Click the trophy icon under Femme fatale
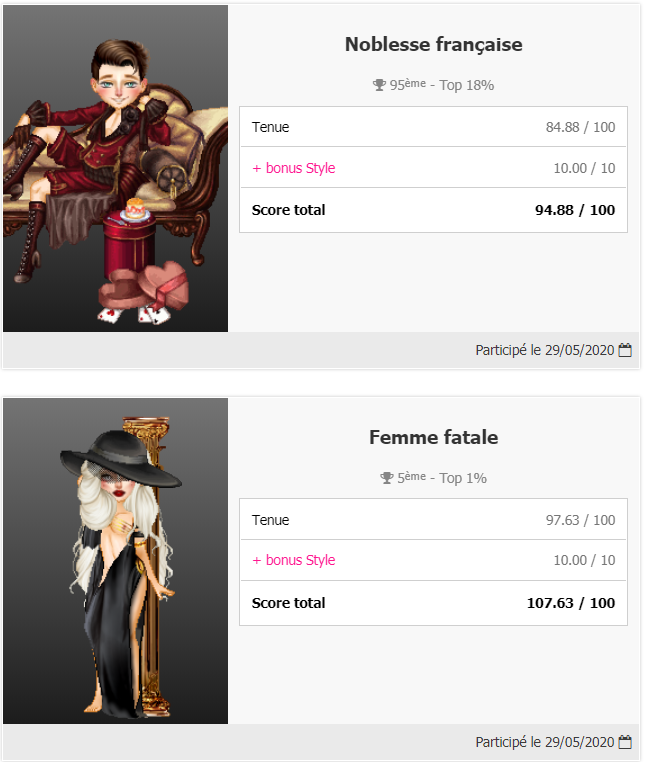 coord(387,478)
